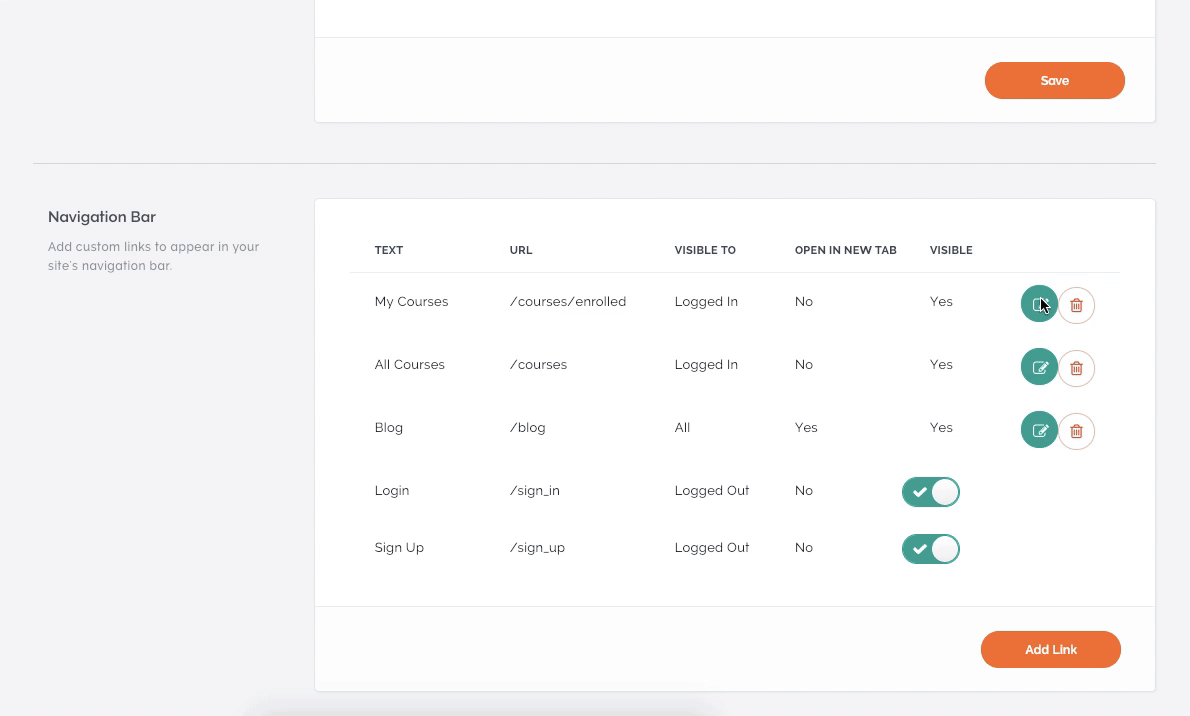Image resolution: width=1190 pixels, height=716 pixels.
Task: Select the Login text cell
Action: pyautogui.click(x=392, y=490)
